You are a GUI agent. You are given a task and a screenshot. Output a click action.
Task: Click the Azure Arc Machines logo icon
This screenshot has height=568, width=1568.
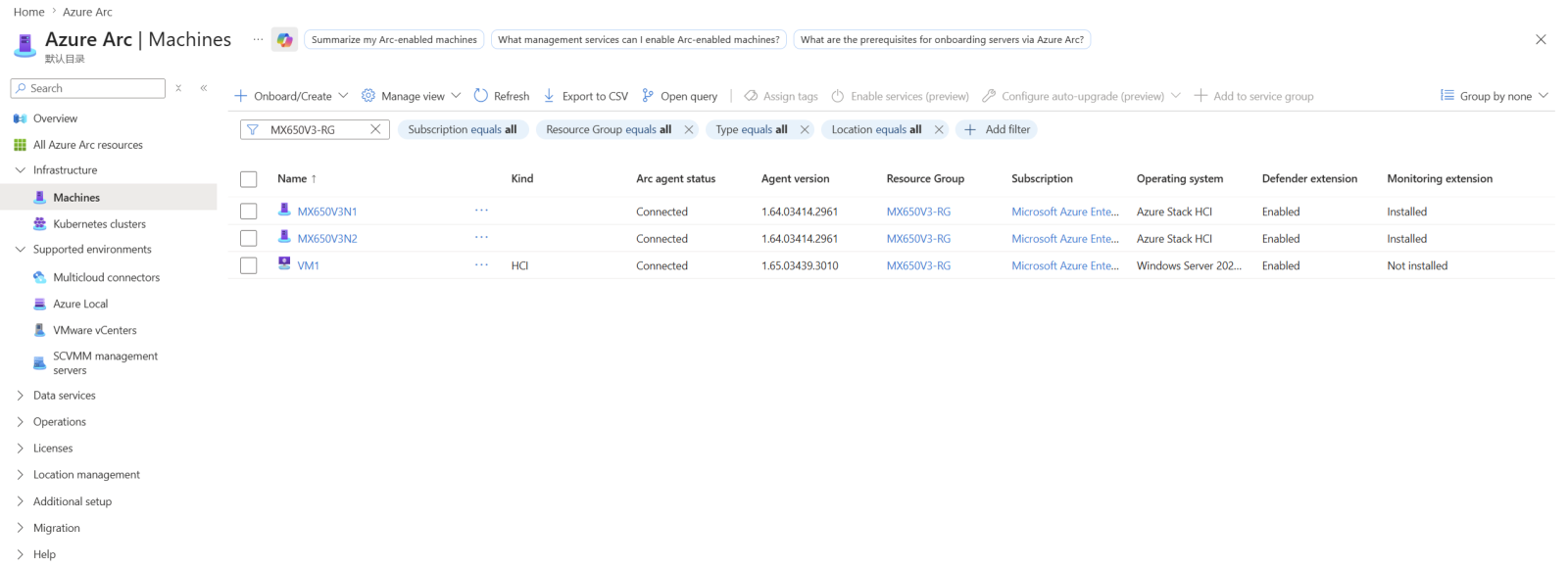click(x=24, y=44)
